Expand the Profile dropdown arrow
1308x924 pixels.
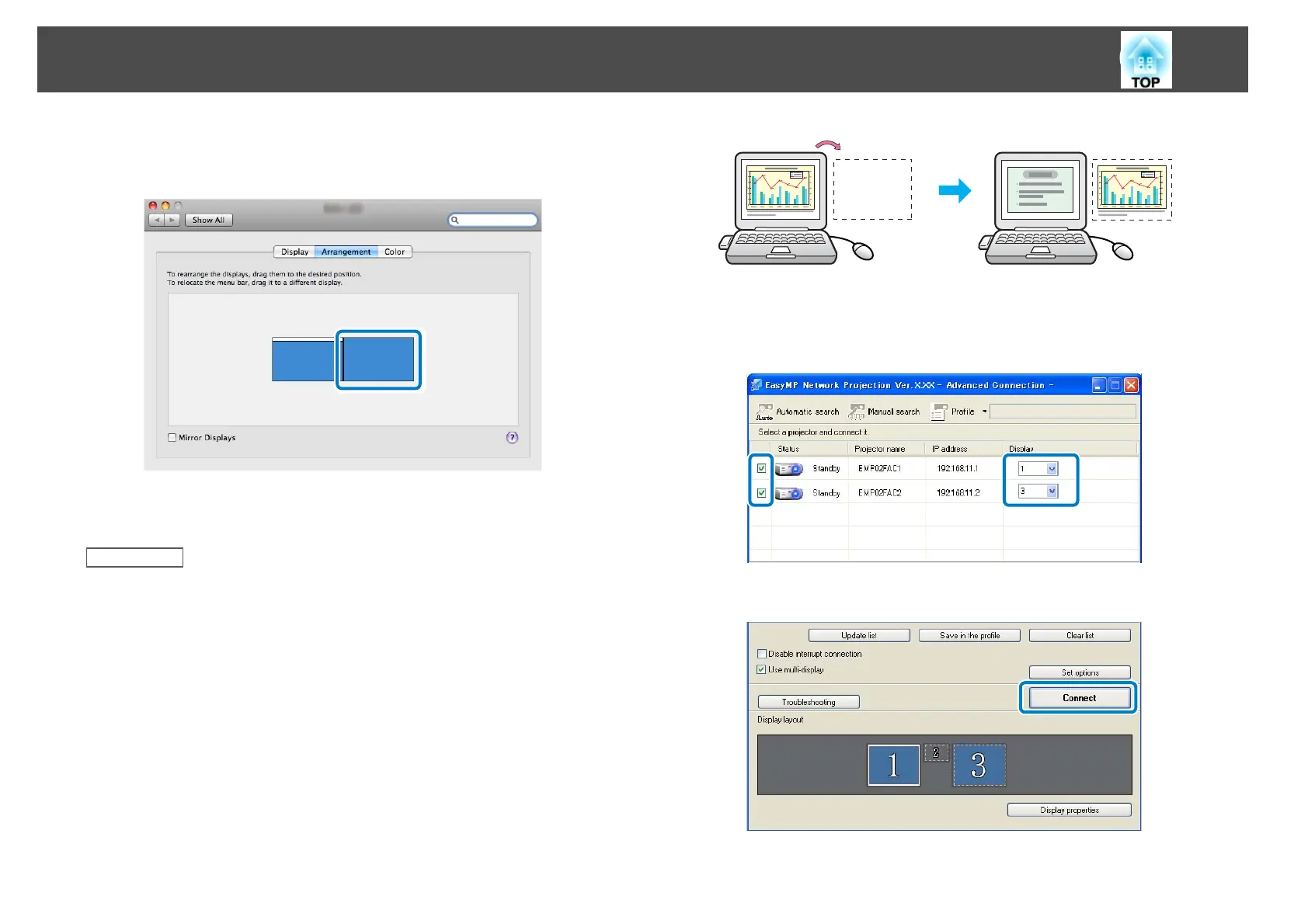pyautogui.click(x=984, y=412)
